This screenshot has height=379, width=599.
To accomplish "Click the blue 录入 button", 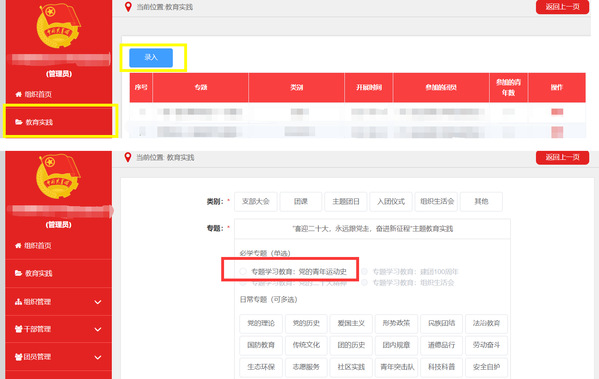I will tap(151, 58).
